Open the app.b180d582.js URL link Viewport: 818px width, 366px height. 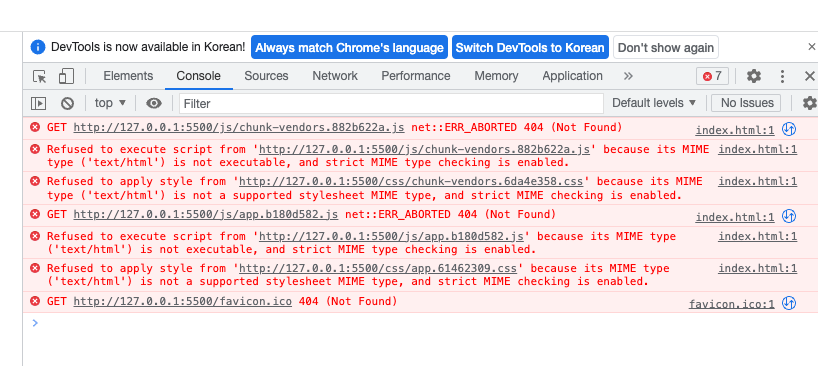tap(206, 214)
